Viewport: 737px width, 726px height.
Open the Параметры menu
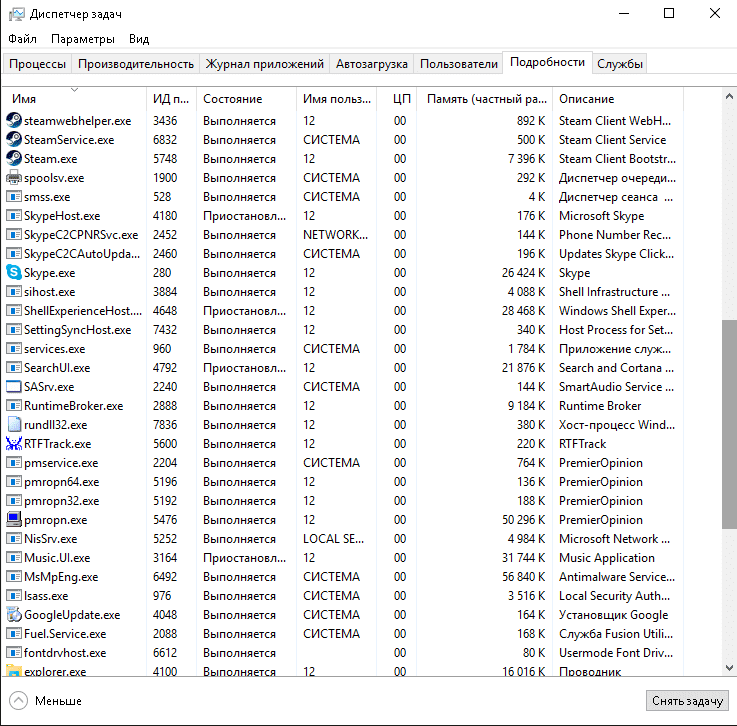[83, 39]
